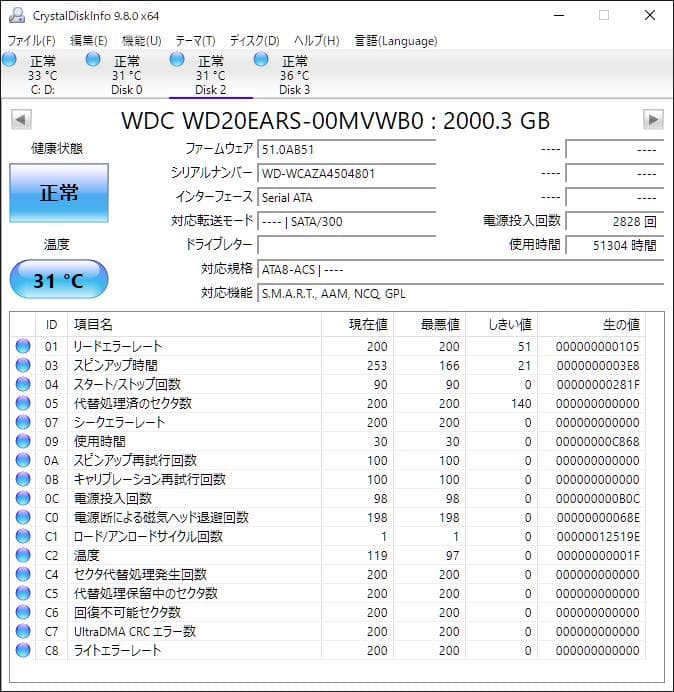Click status orb for ロード/アンロードサイクル回数 row

(23, 536)
